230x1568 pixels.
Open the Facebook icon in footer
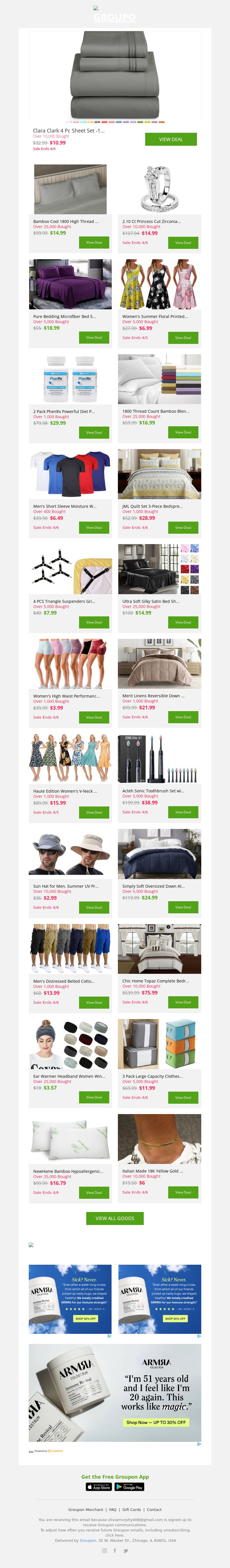pos(115,1550)
